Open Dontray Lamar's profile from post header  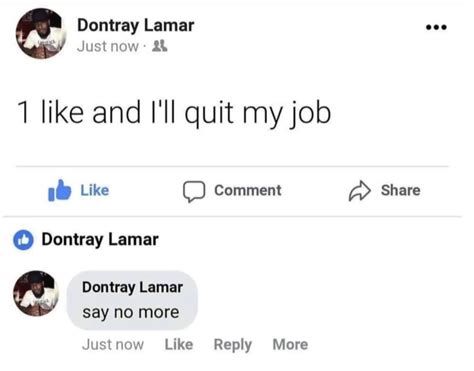[136, 26]
